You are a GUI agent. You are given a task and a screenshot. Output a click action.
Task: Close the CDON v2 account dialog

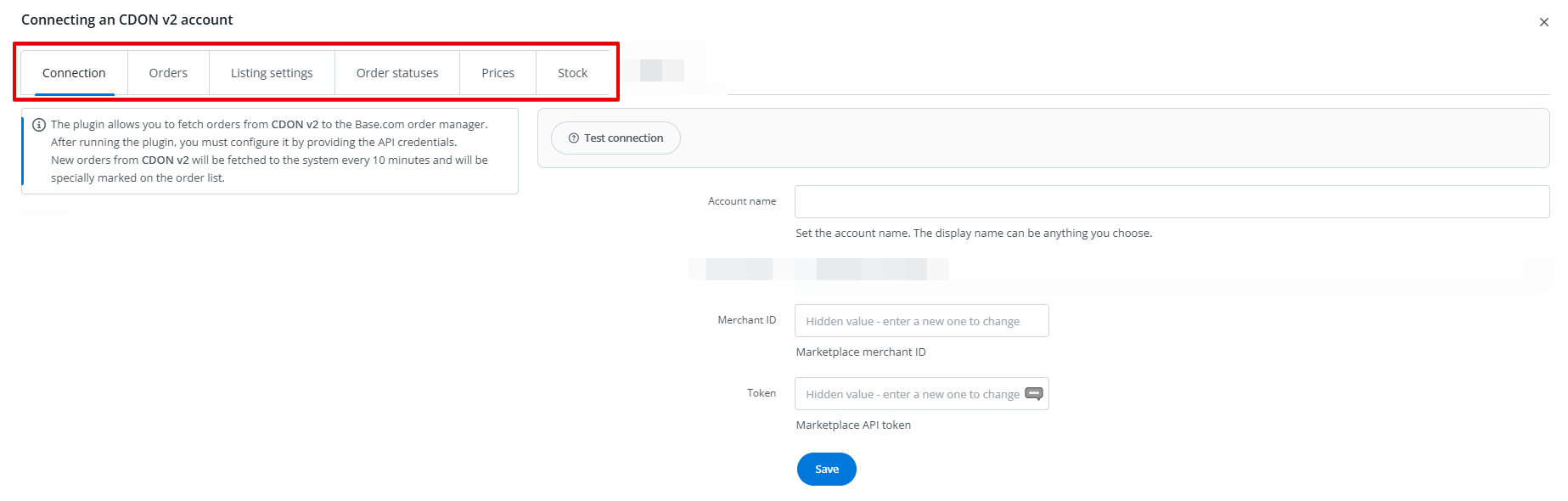[x=1543, y=22]
